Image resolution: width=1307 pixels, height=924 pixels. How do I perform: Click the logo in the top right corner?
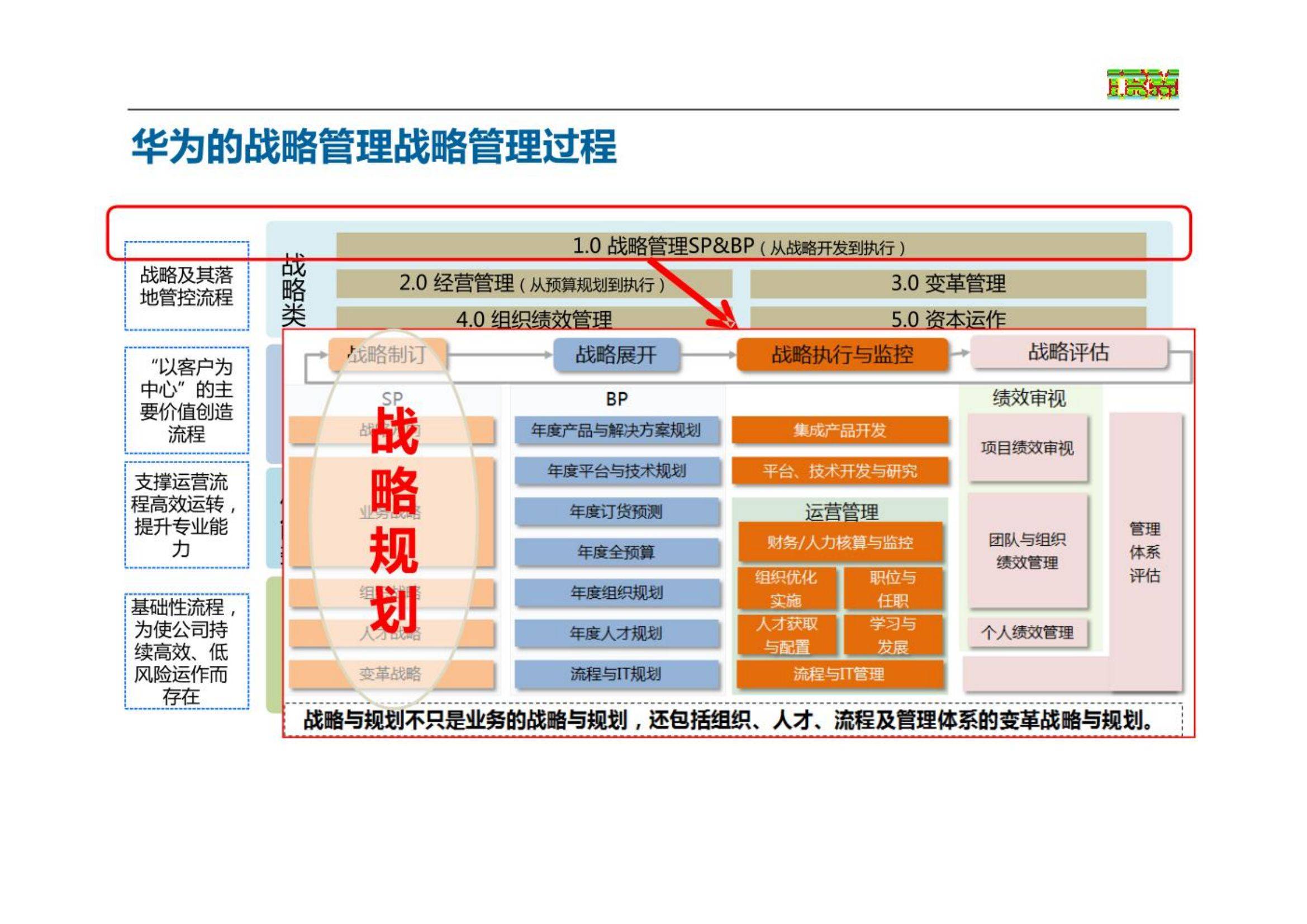1143,84
